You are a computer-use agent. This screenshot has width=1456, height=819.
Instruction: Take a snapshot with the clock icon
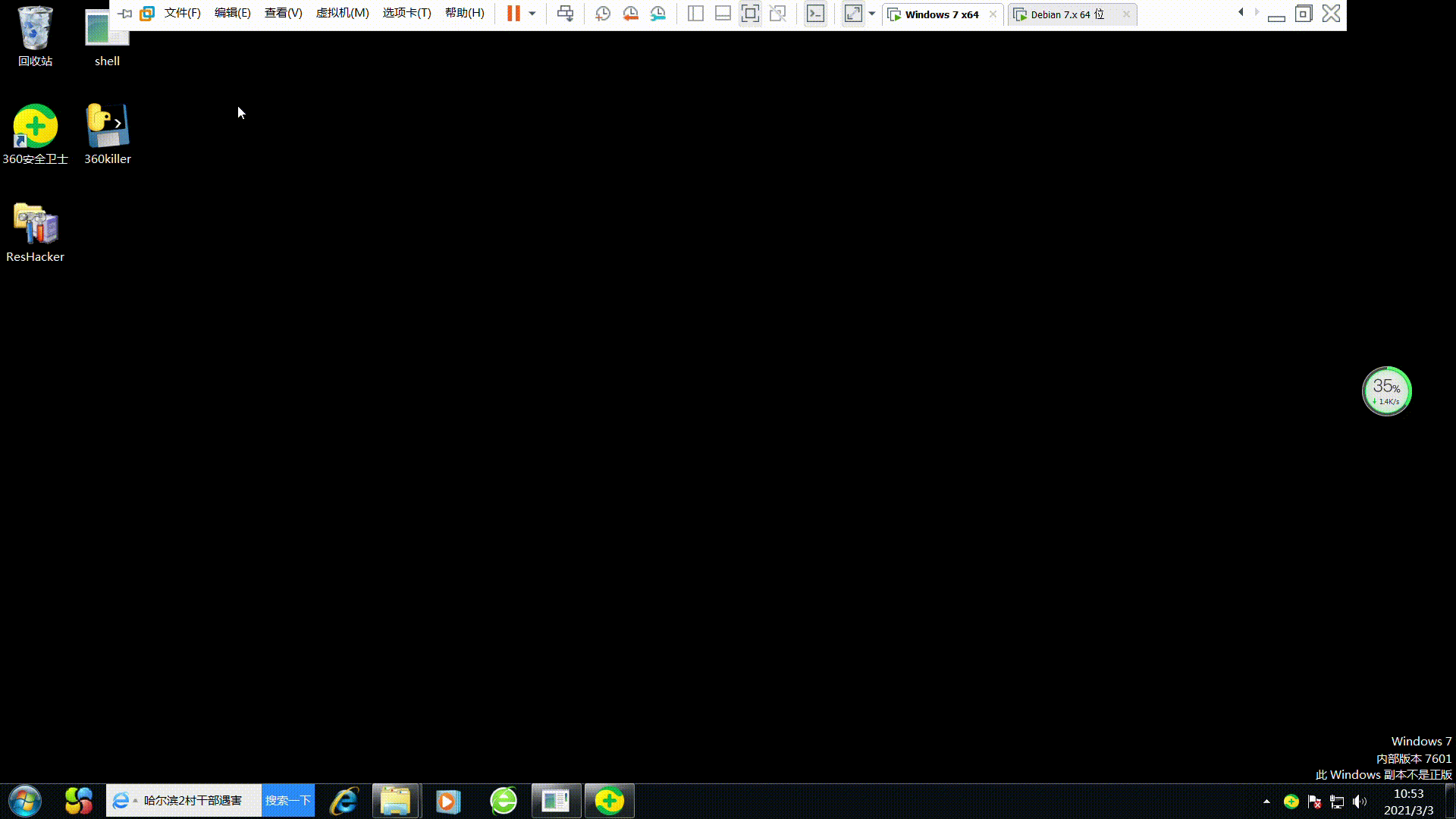[x=603, y=13]
